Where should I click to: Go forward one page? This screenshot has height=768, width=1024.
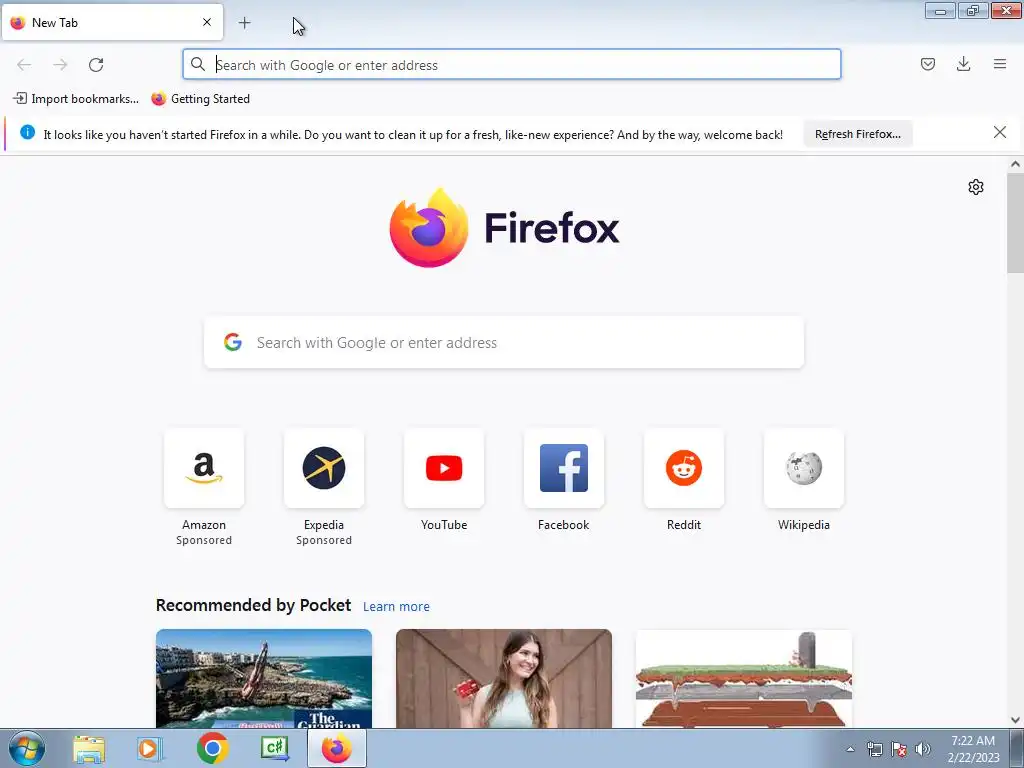coord(60,64)
